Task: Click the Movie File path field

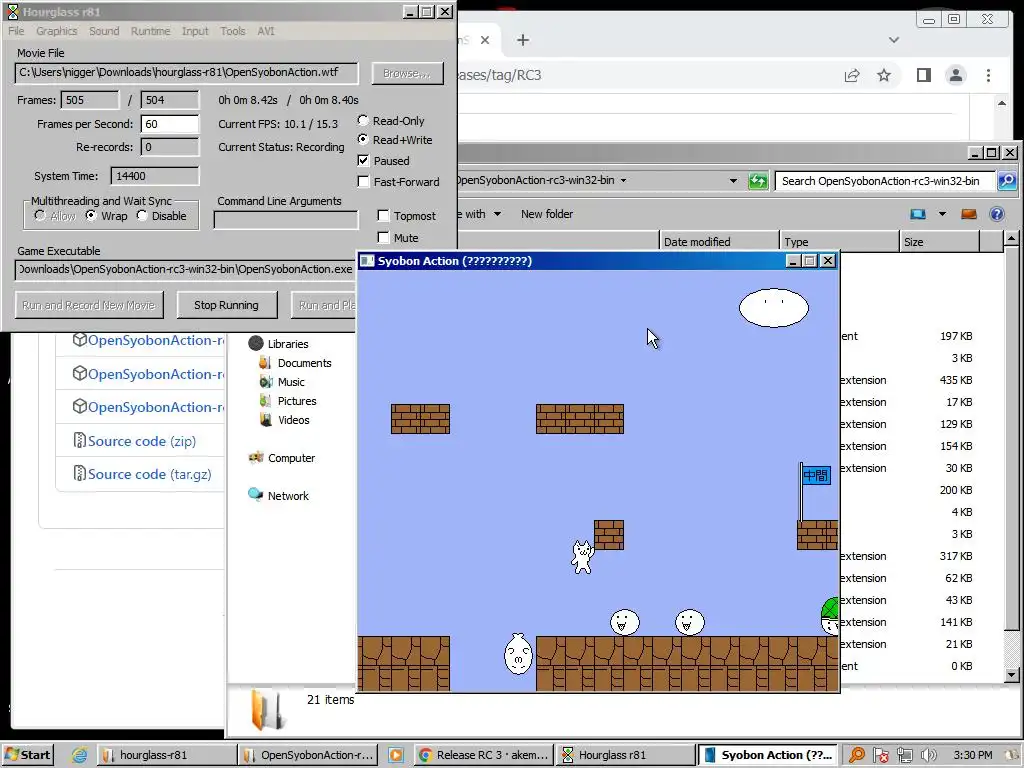Action: (x=186, y=72)
